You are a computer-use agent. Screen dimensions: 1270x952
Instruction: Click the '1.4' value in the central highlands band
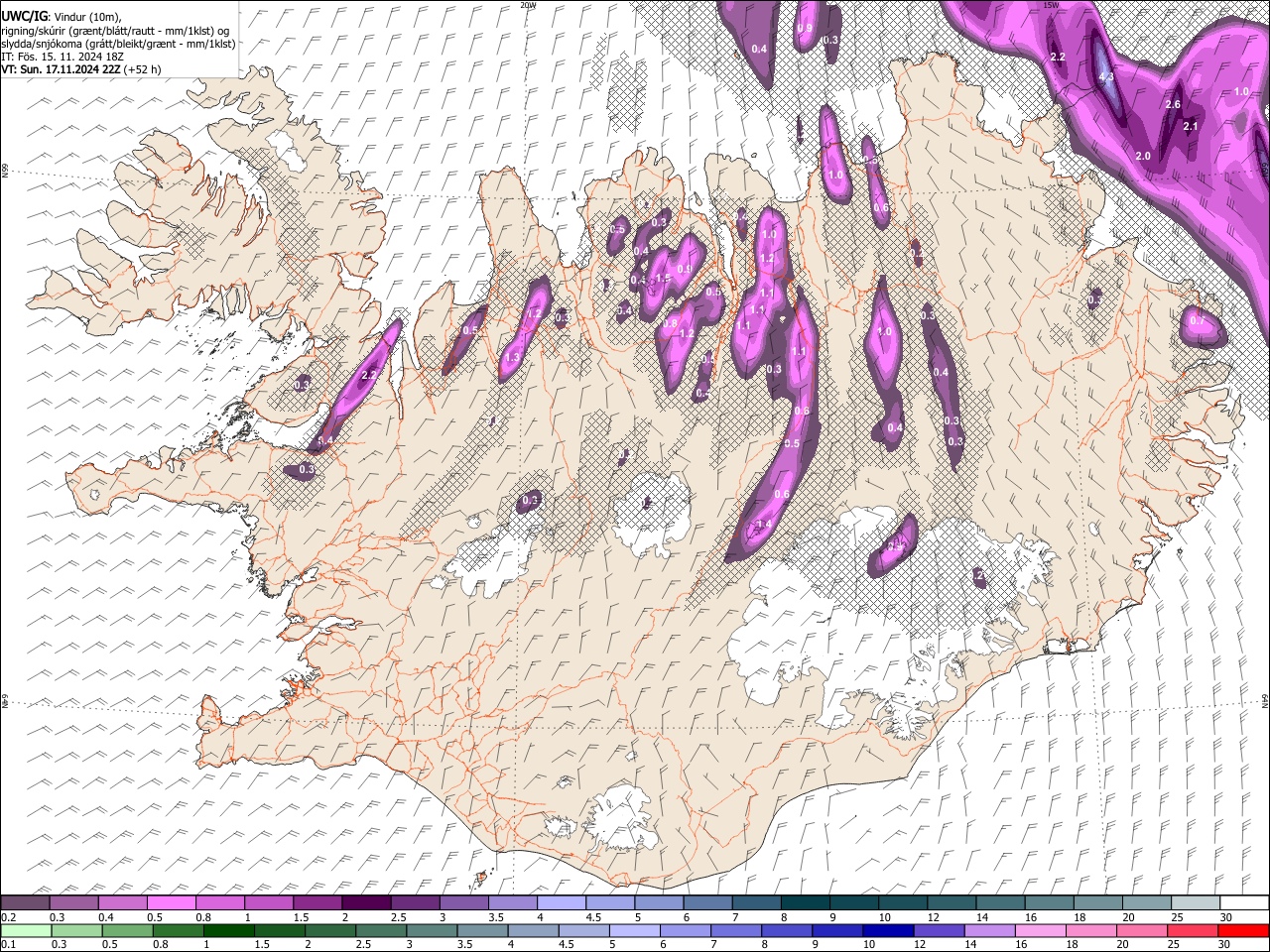click(x=764, y=525)
